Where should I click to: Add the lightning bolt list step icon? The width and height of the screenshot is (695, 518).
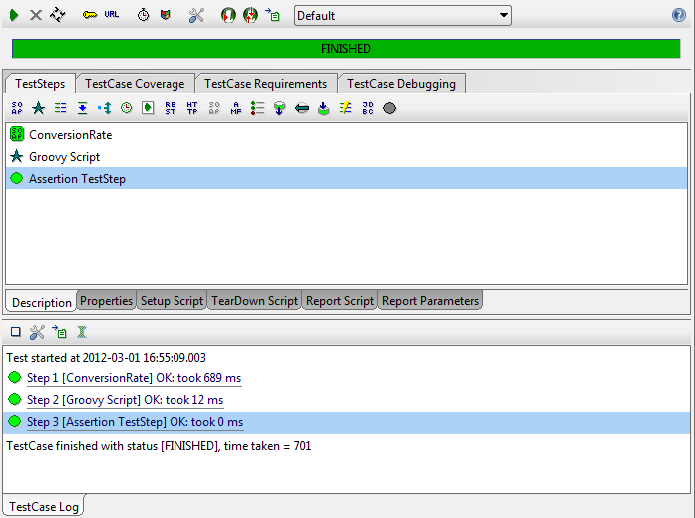click(x=345, y=108)
